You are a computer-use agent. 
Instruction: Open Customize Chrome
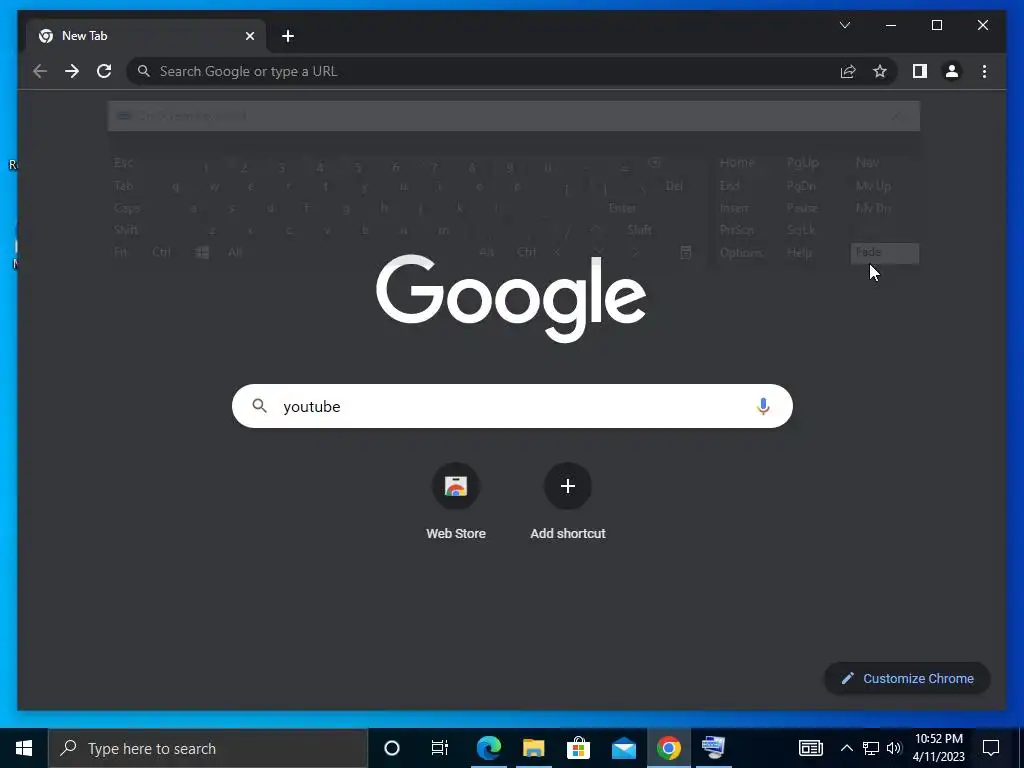(x=907, y=679)
